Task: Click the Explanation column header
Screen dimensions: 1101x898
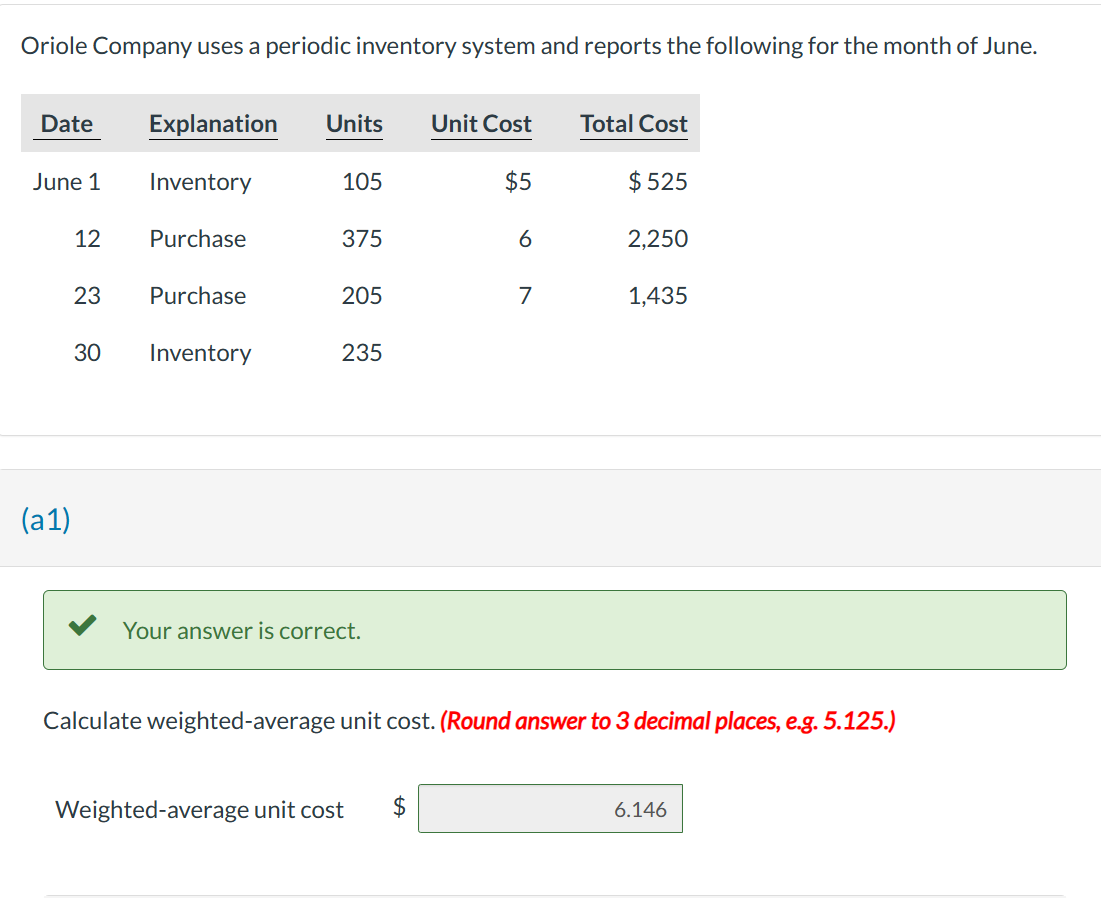Action: 213,124
